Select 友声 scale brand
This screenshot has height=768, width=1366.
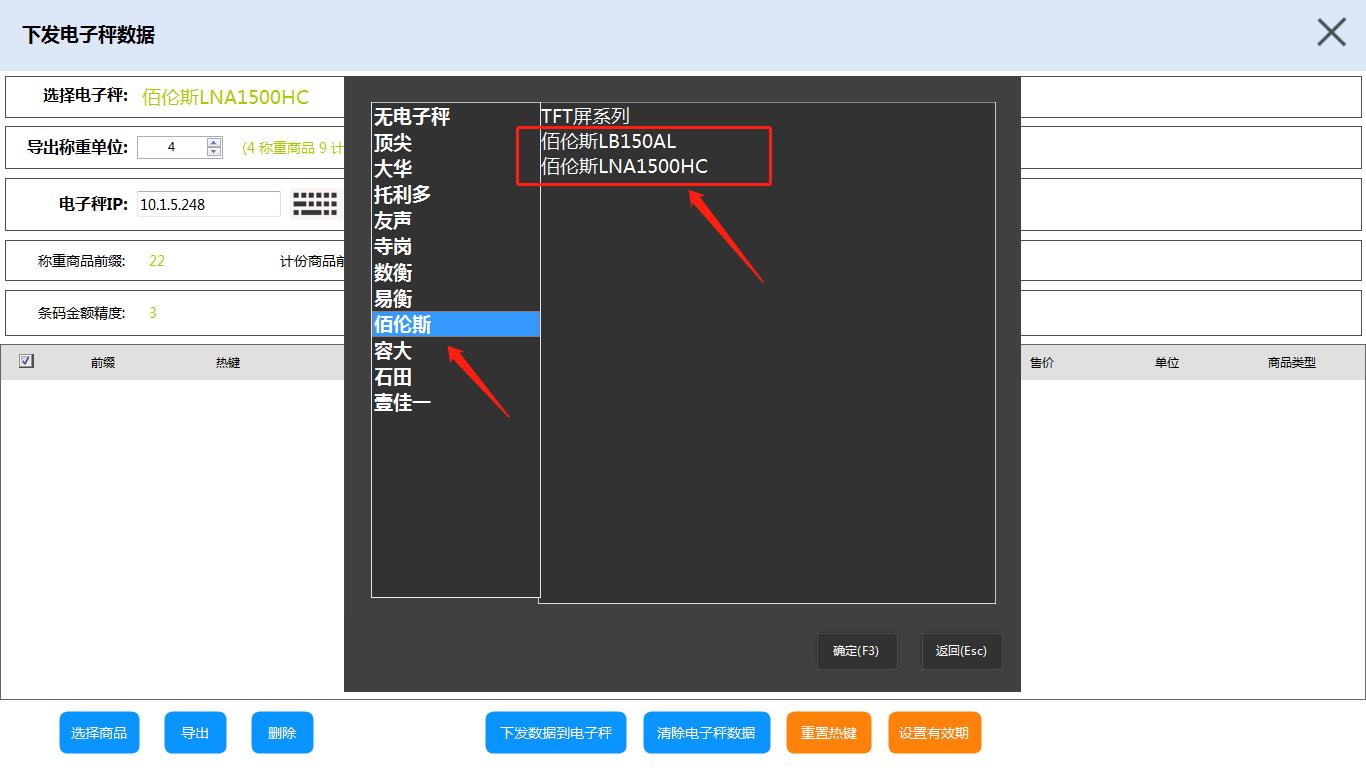[455, 221]
